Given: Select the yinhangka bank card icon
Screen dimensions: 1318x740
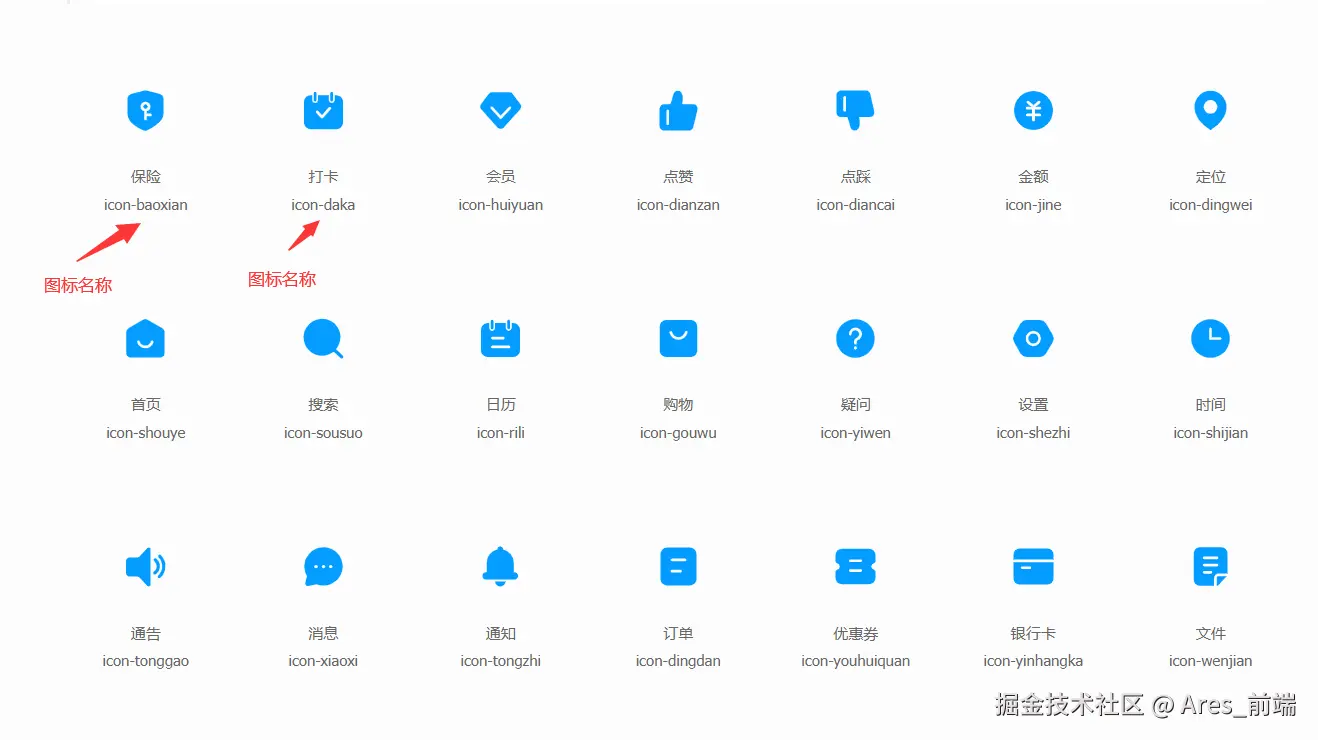Looking at the screenshot, I should (1033, 567).
